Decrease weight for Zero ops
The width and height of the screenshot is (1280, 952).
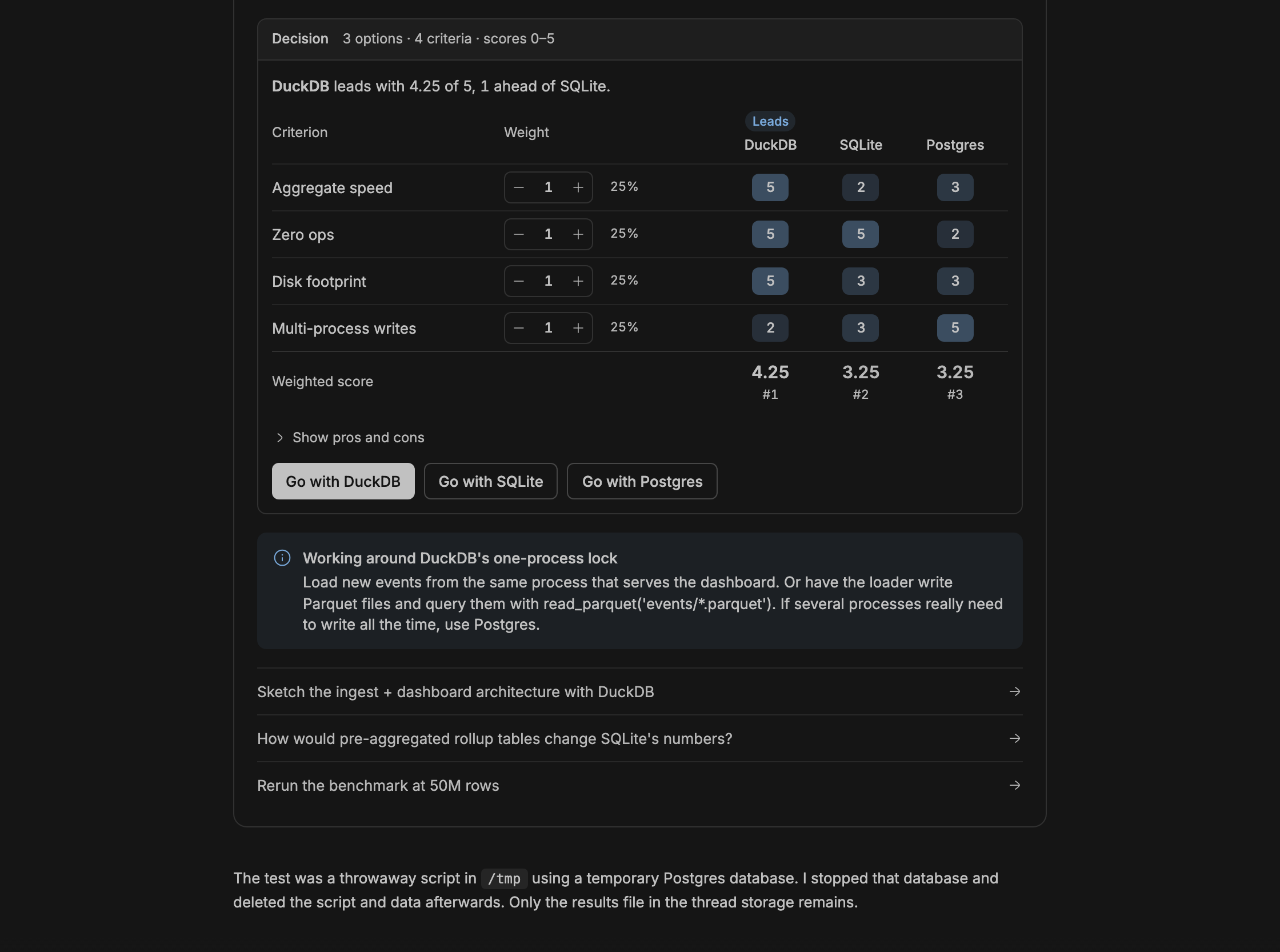[x=519, y=234]
